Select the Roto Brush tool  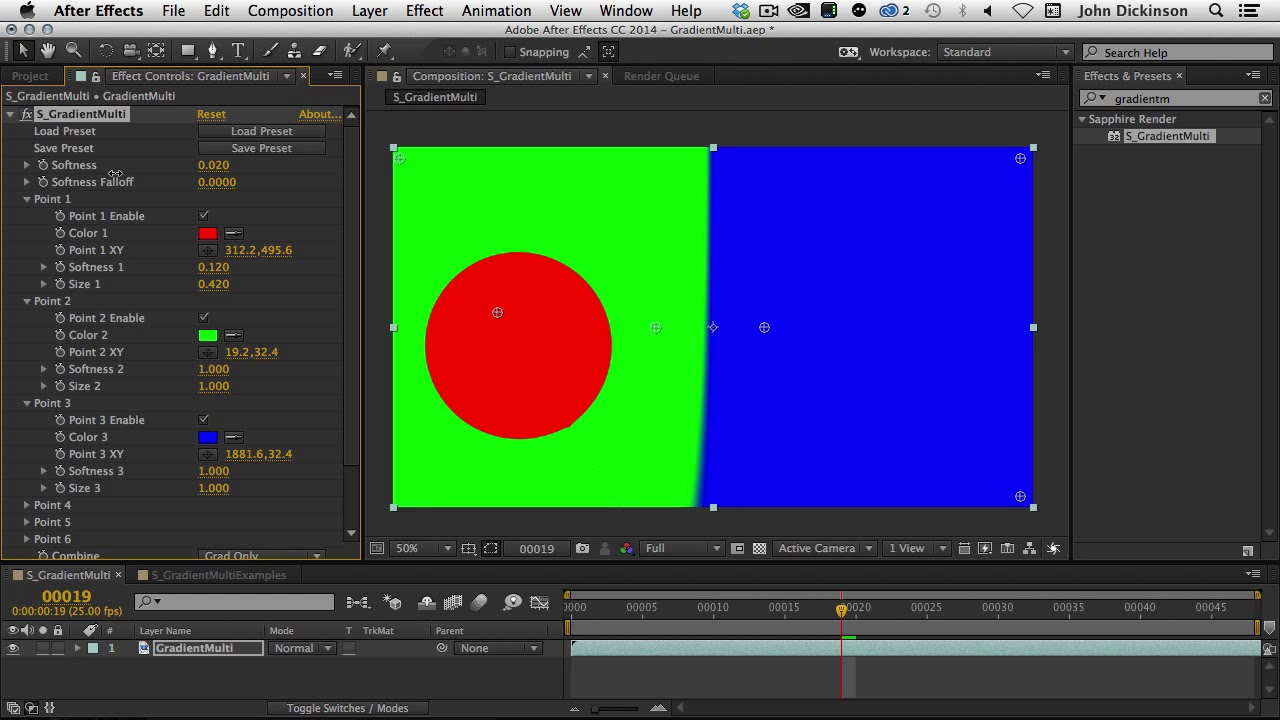[351, 50]
